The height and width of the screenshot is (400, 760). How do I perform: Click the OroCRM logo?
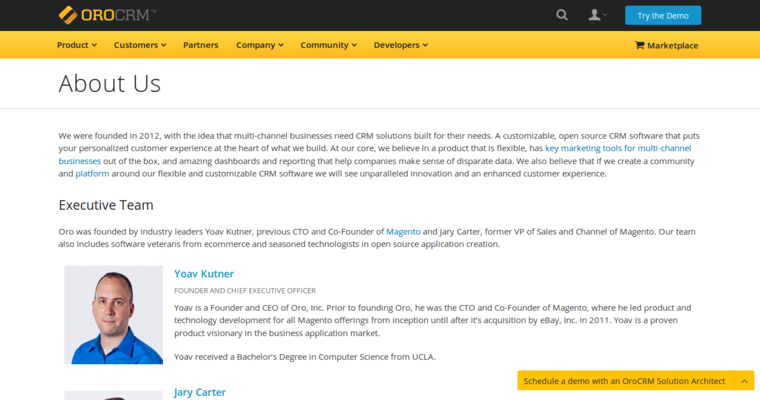click(107, 15)
